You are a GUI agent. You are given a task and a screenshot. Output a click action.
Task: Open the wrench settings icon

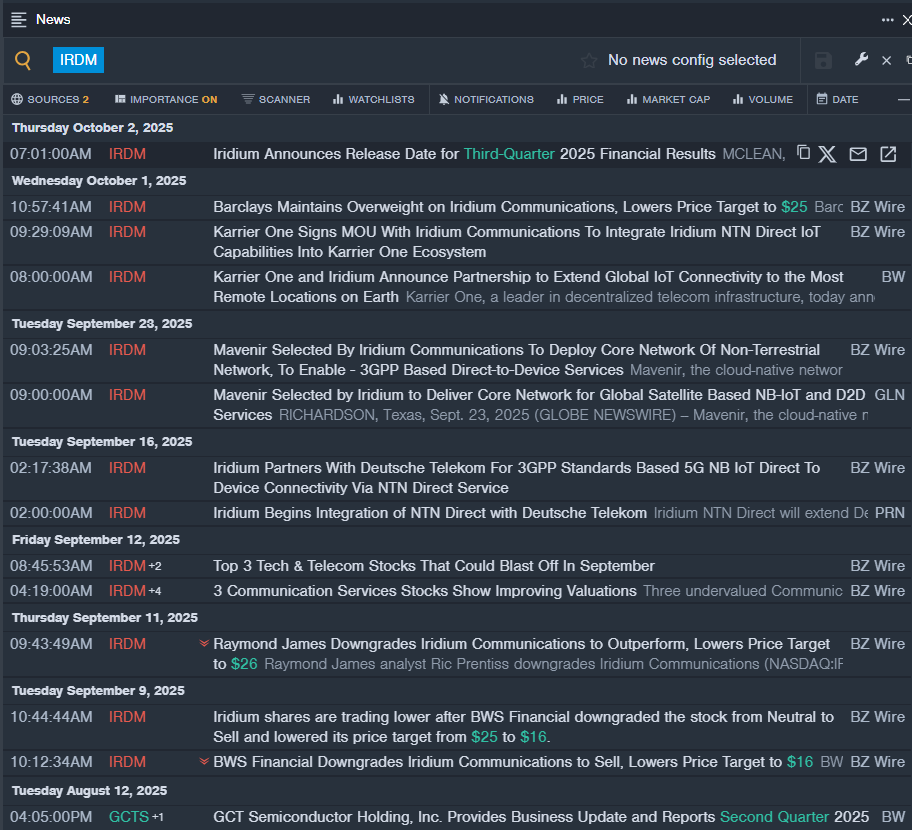(861, 60)
